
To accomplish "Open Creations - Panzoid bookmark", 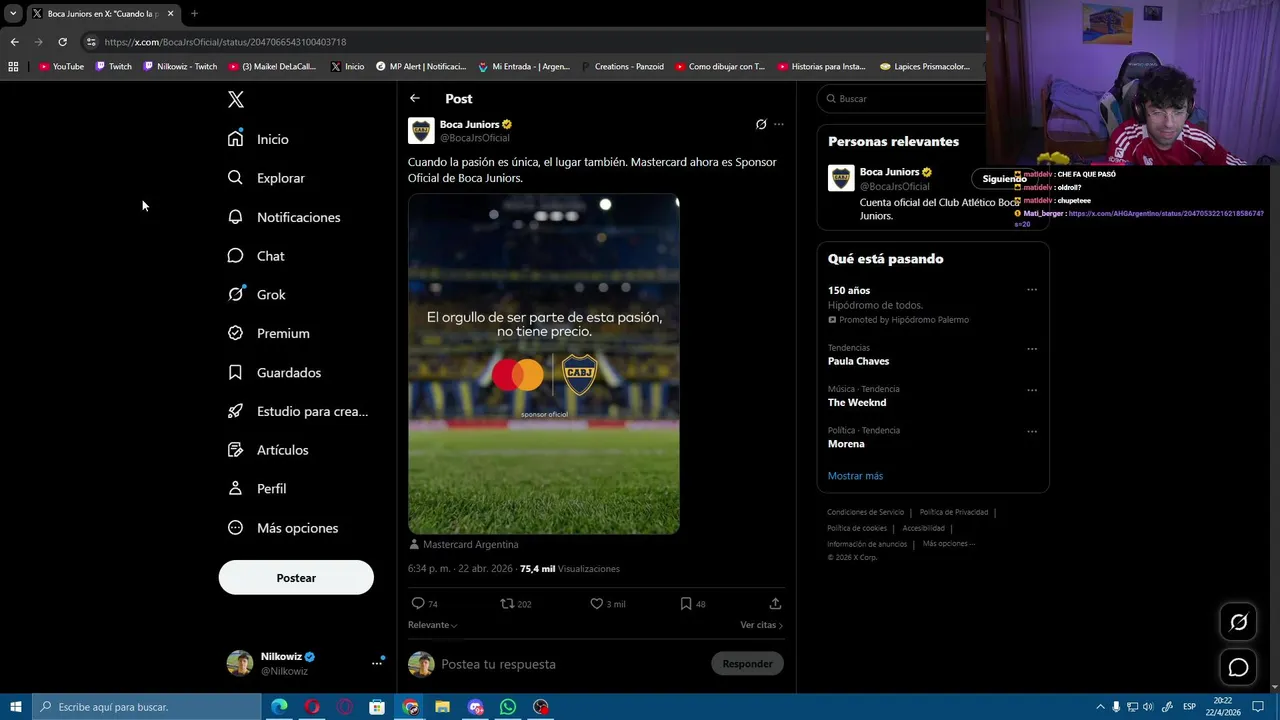I will (621, 67).
